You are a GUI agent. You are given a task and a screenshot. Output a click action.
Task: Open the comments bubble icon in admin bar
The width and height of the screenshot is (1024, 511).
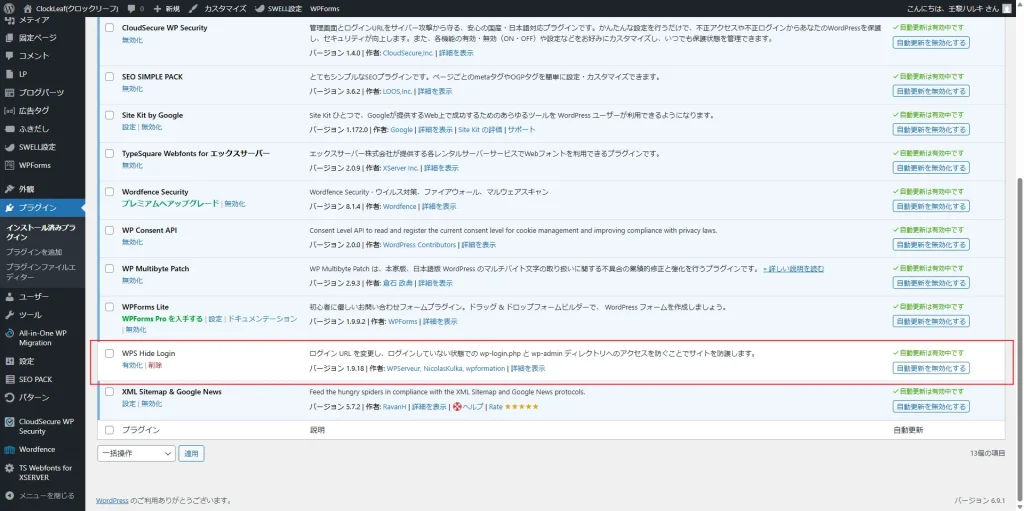click(131, 7)
